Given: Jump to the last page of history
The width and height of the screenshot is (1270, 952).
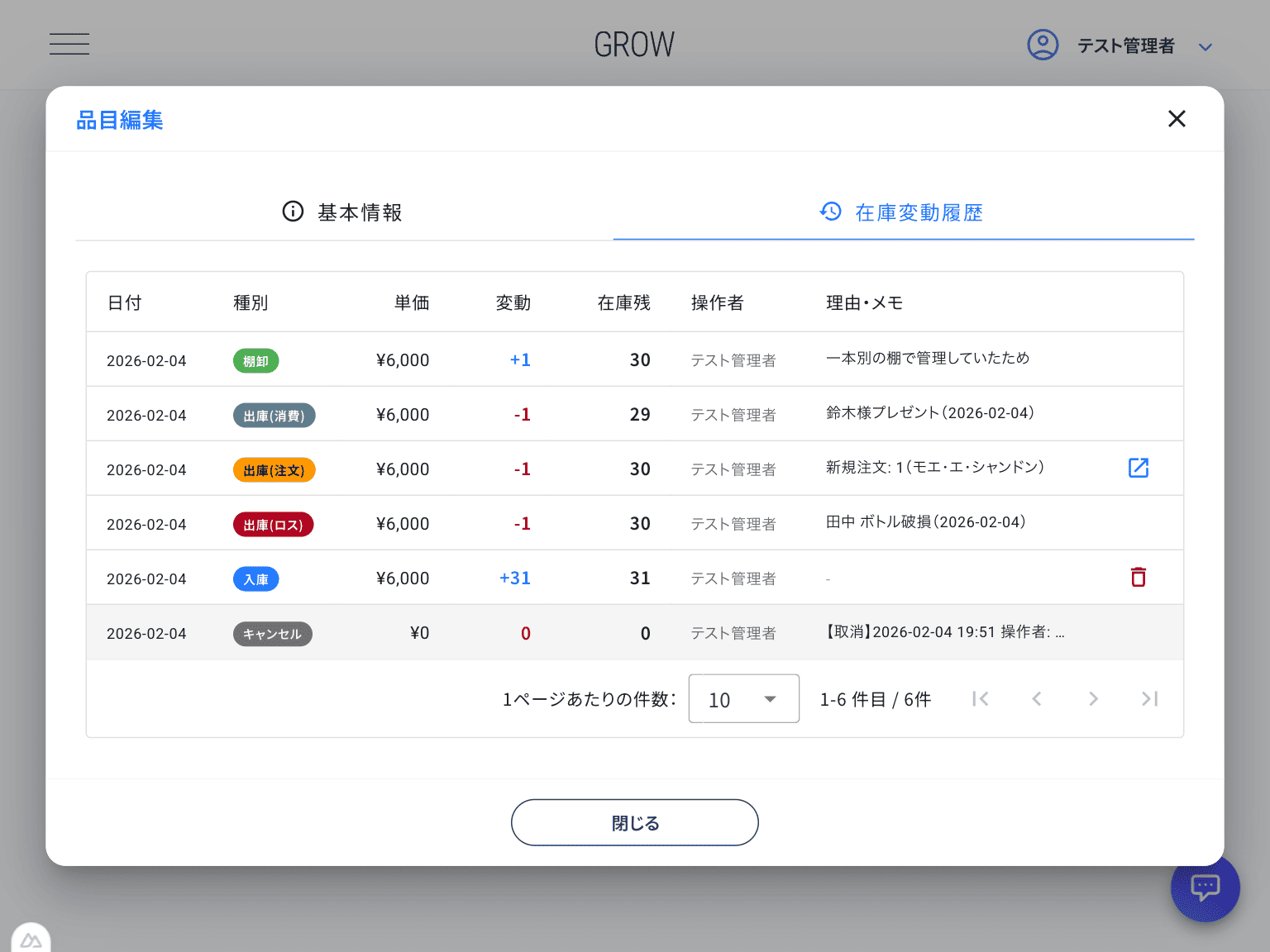Looking at the screenshot, I should (x=1149, y=698).
